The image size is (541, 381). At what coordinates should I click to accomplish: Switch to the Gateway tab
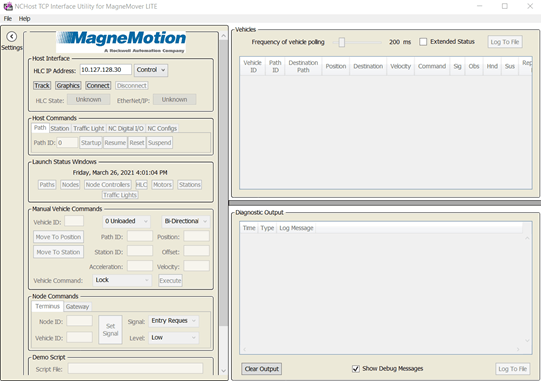point(77,306)
